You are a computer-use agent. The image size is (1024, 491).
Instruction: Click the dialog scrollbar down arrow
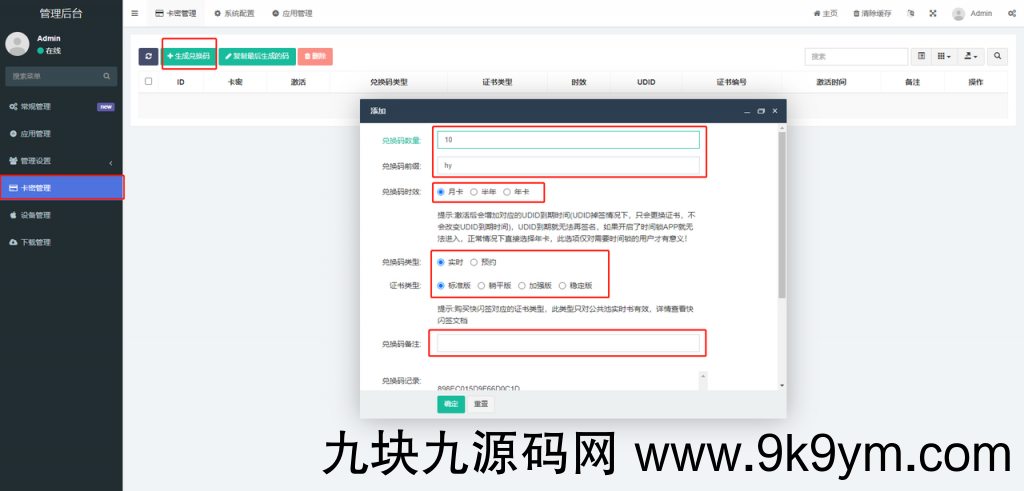point(782,386)
